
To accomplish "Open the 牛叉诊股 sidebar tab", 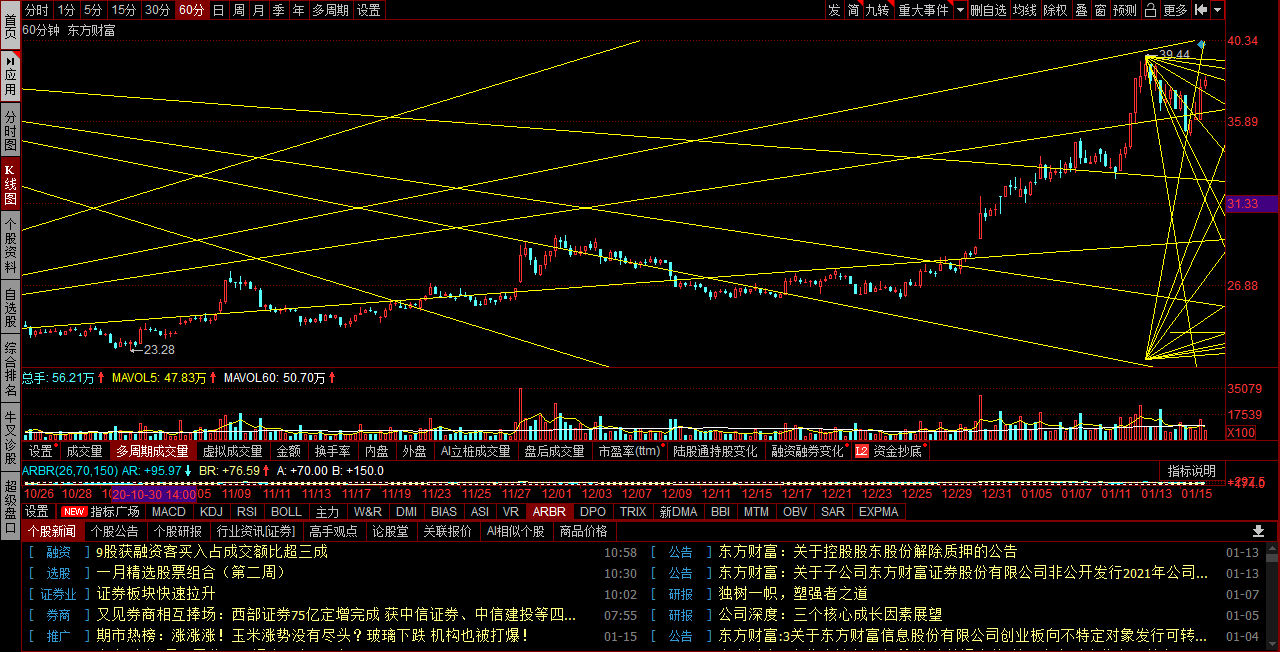I will click(x=10, y=435).
